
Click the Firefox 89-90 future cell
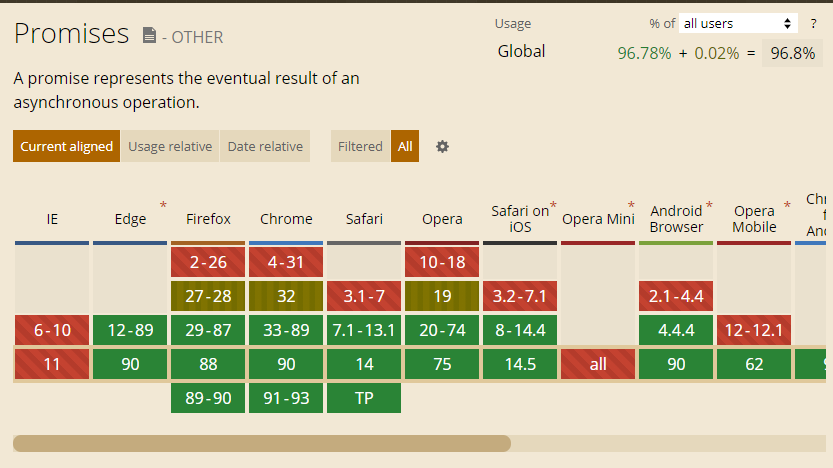point(208,398)
